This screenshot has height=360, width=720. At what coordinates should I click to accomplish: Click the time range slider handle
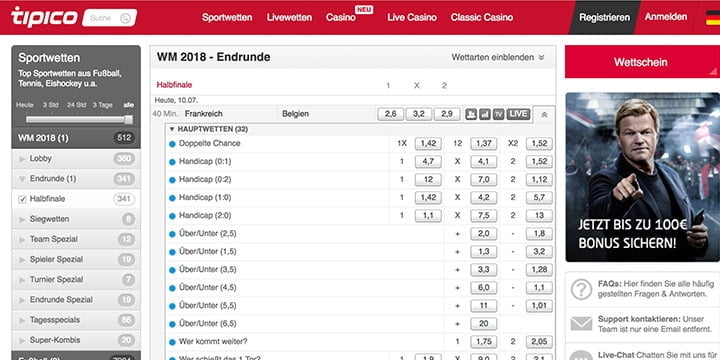tap(129, 119)
